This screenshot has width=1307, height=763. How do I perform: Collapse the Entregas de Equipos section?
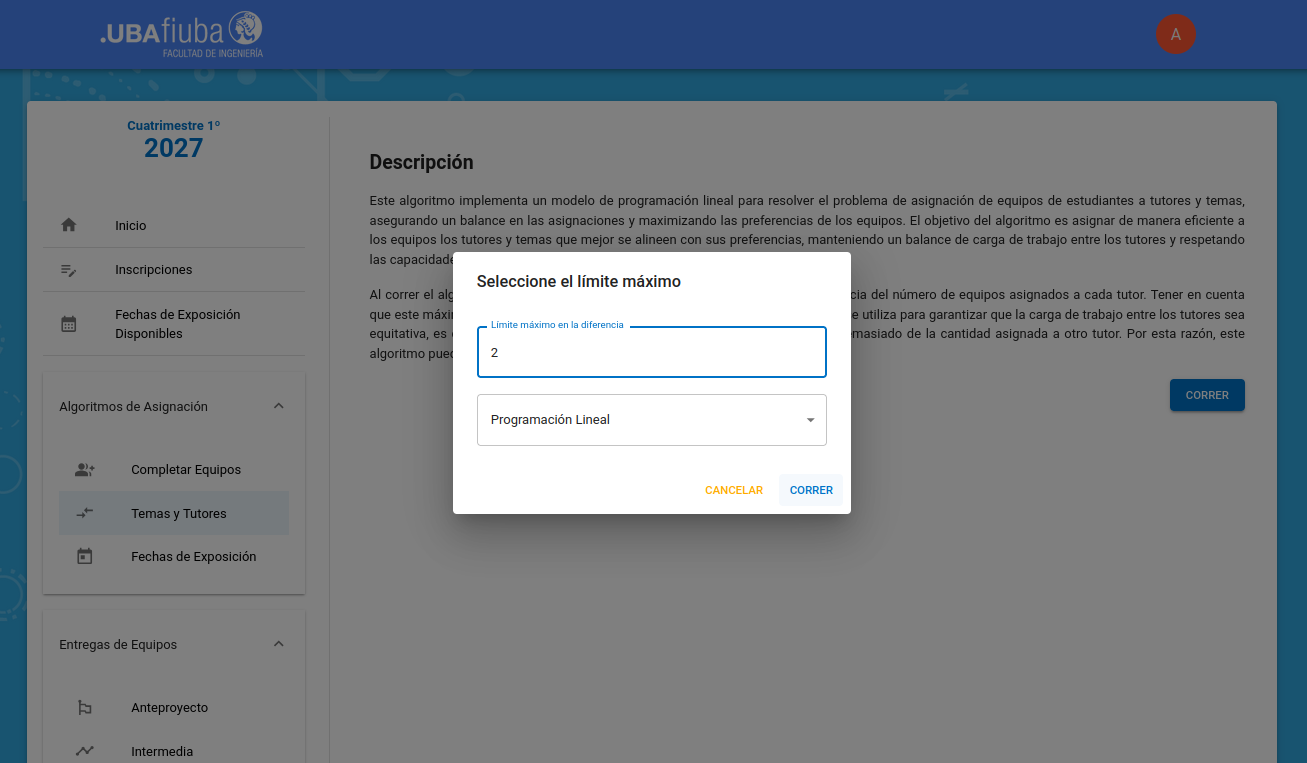[279, 644]
